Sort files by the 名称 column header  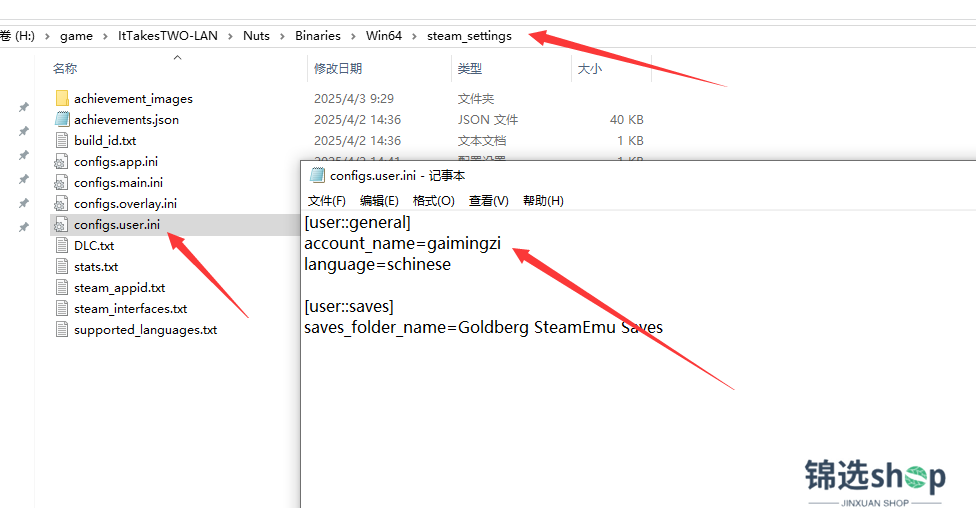pyautogui.click(x=65, y=68)
